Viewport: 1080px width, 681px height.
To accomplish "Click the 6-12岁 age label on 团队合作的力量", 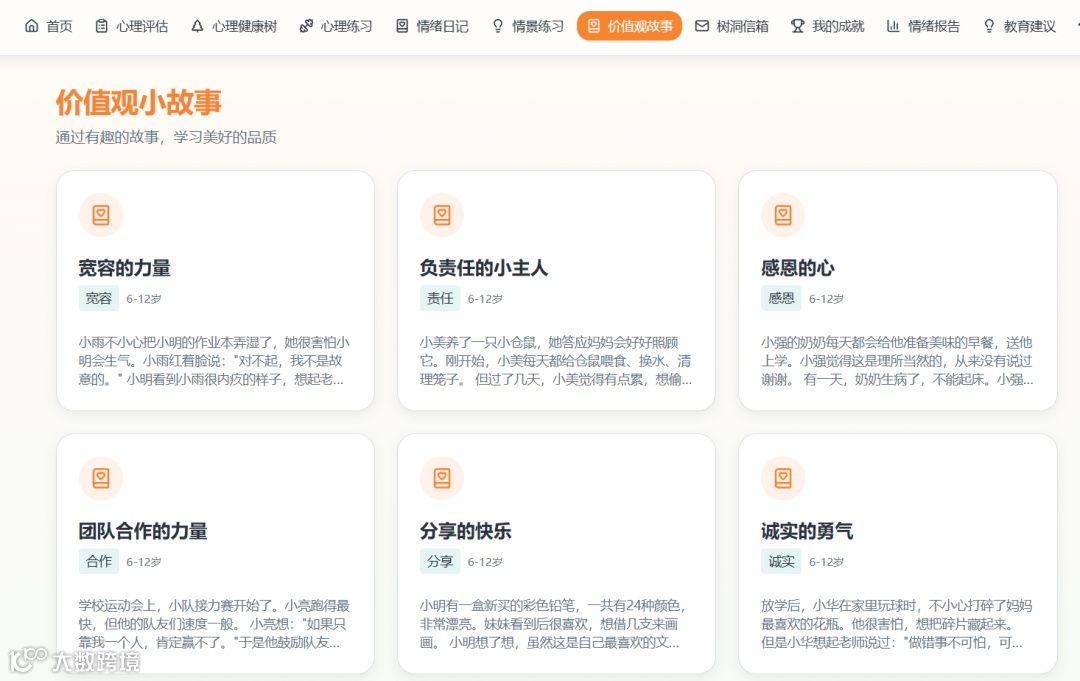I will 143,562.
